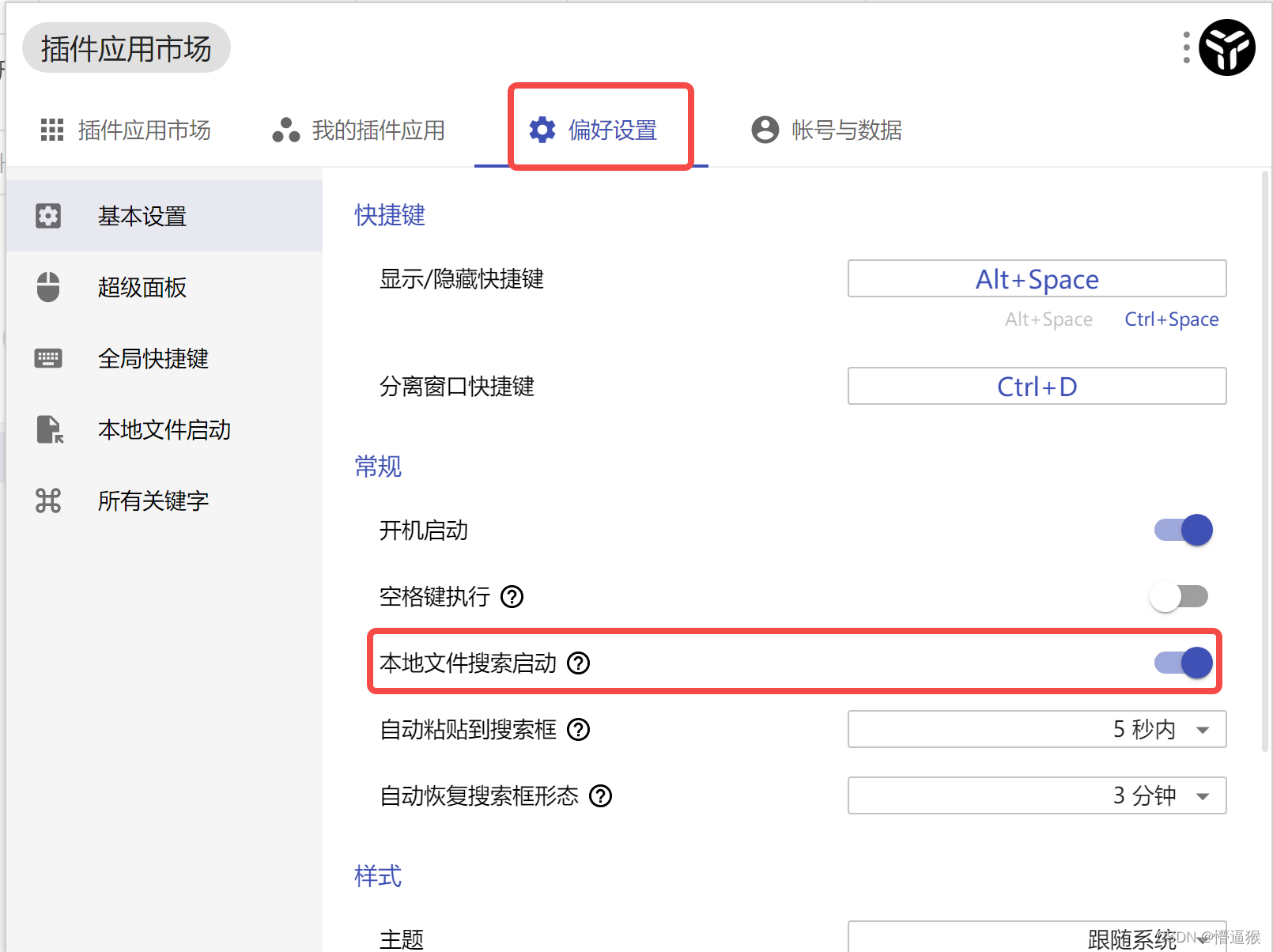This screenshot has height=952, width=1273.
Task: Click the Ctrl+D detach window hotkey field
Action: [1037, 386]
